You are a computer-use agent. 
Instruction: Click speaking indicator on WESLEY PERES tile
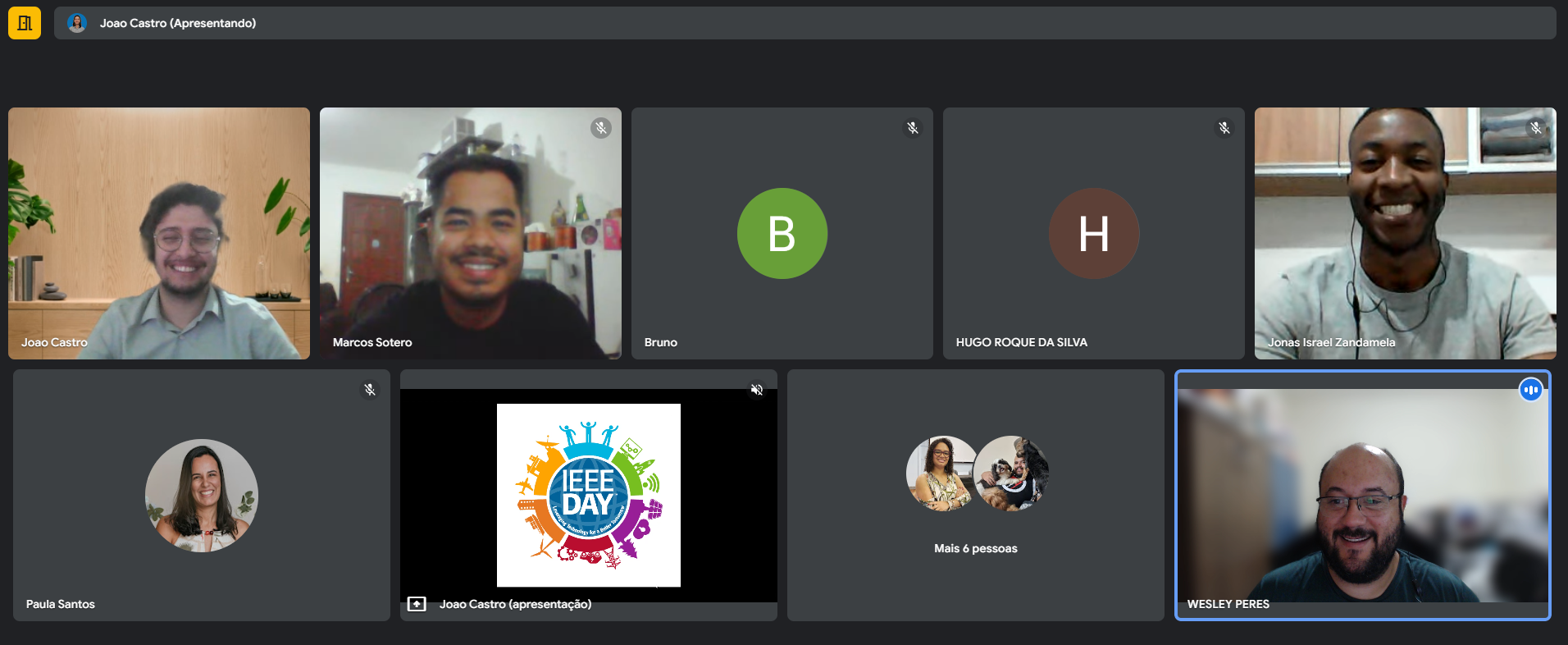pos(1530,390)
